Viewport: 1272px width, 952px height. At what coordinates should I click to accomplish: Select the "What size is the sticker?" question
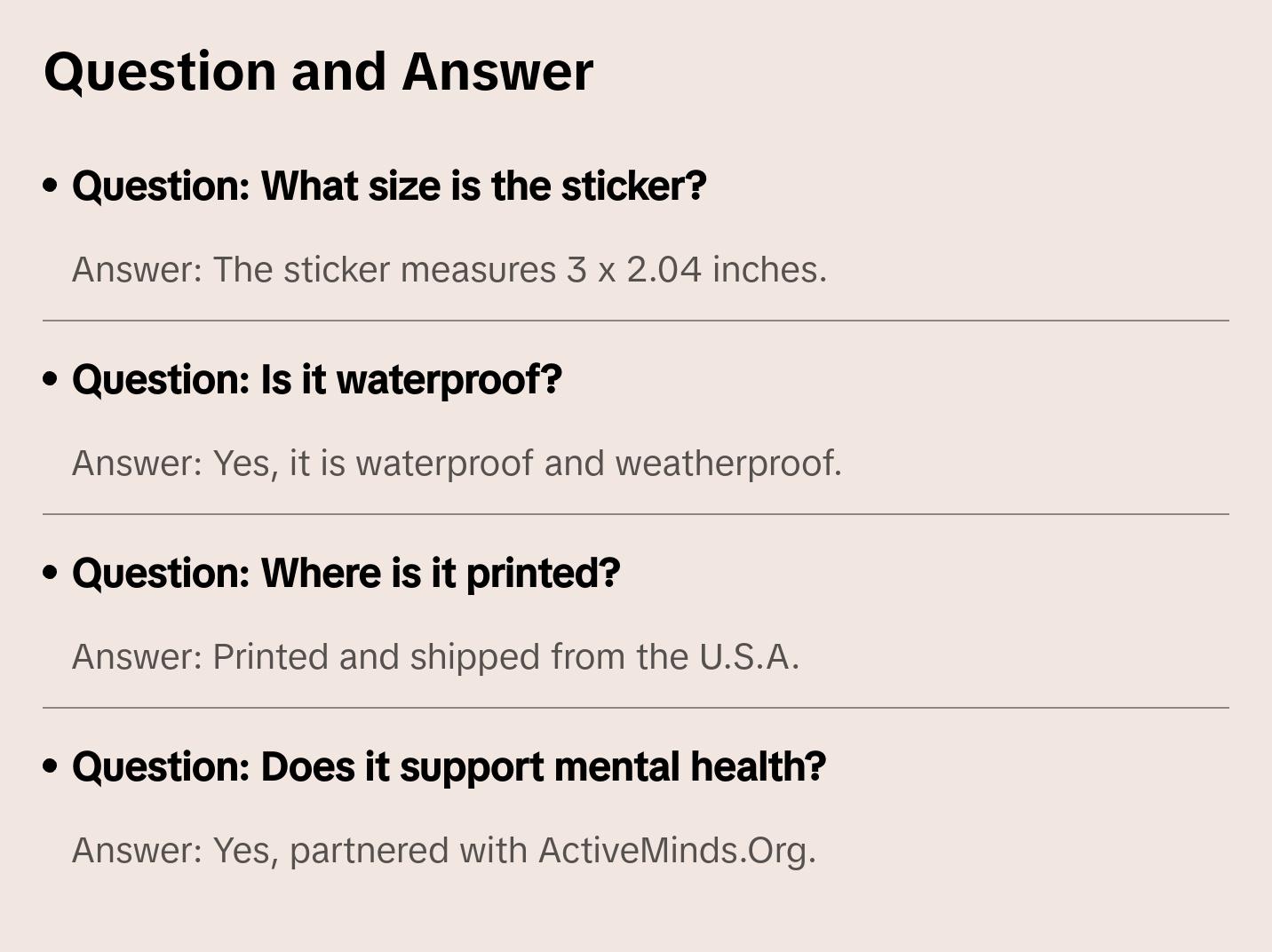[x=389, y=186]
